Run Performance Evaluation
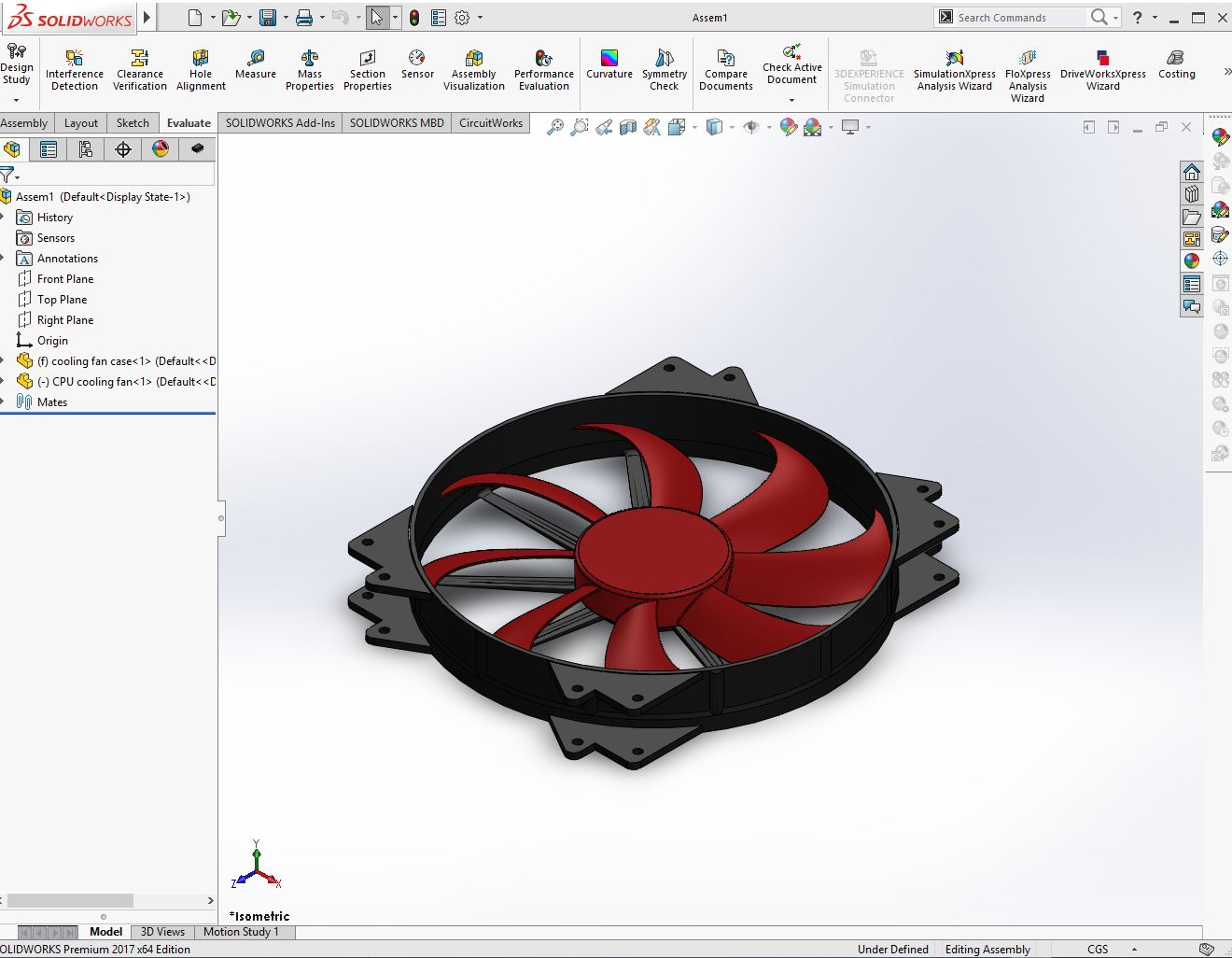 pos(544,70)
